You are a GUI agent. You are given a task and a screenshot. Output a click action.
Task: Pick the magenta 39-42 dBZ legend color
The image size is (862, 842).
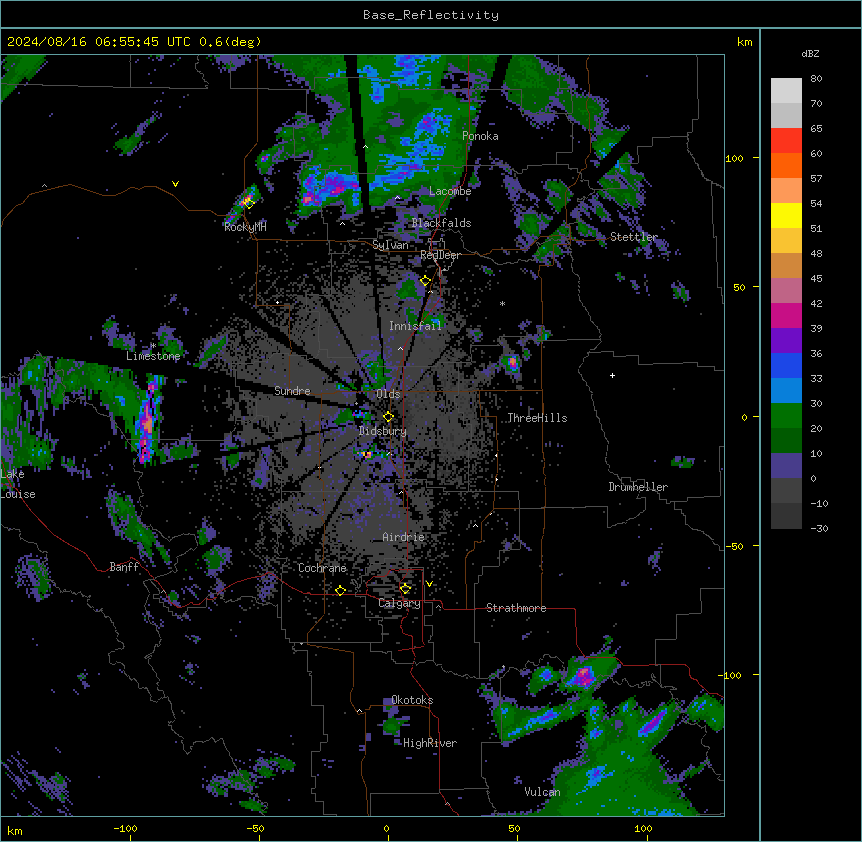[x=786, y=316]
